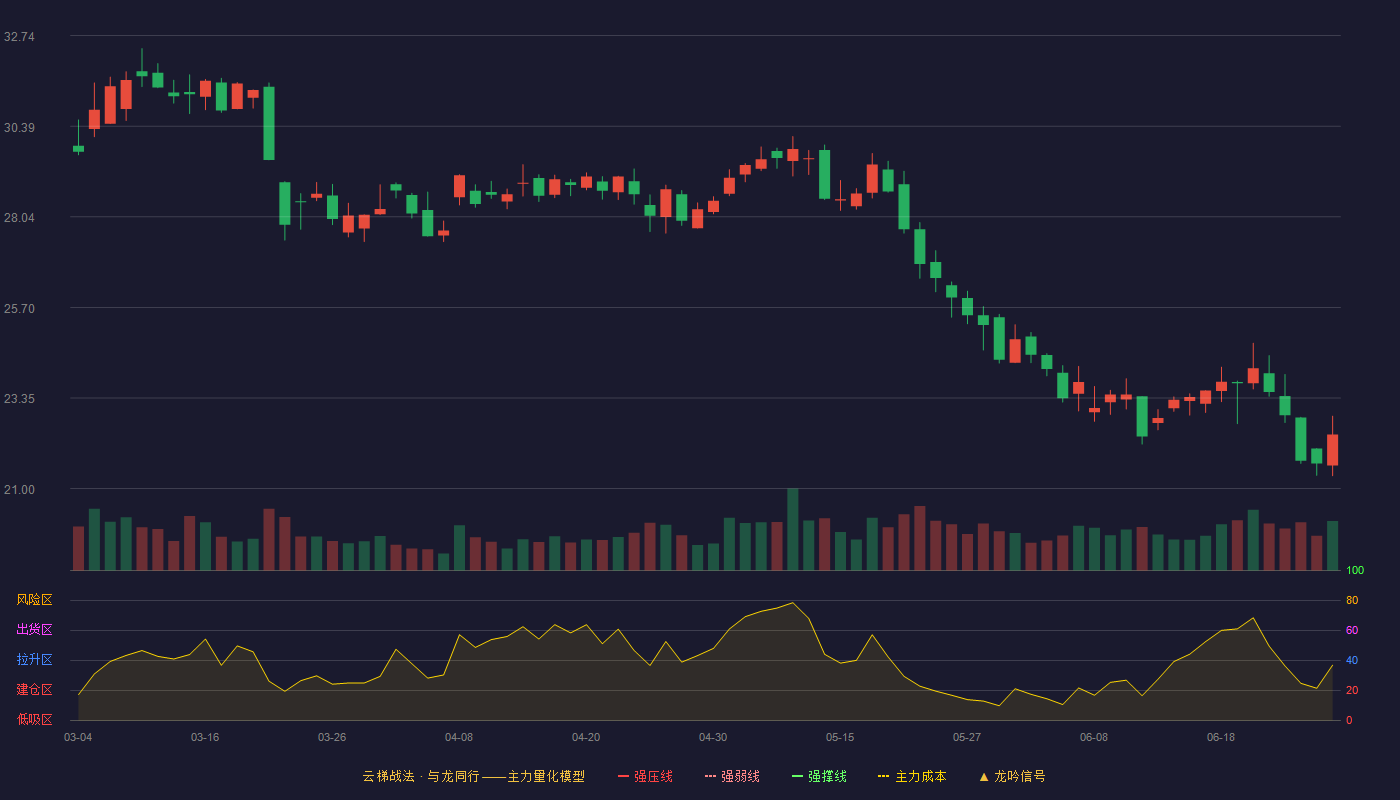Click the 03-16 date label
The image size is (1400, 800).
click(x=205, y=737)
